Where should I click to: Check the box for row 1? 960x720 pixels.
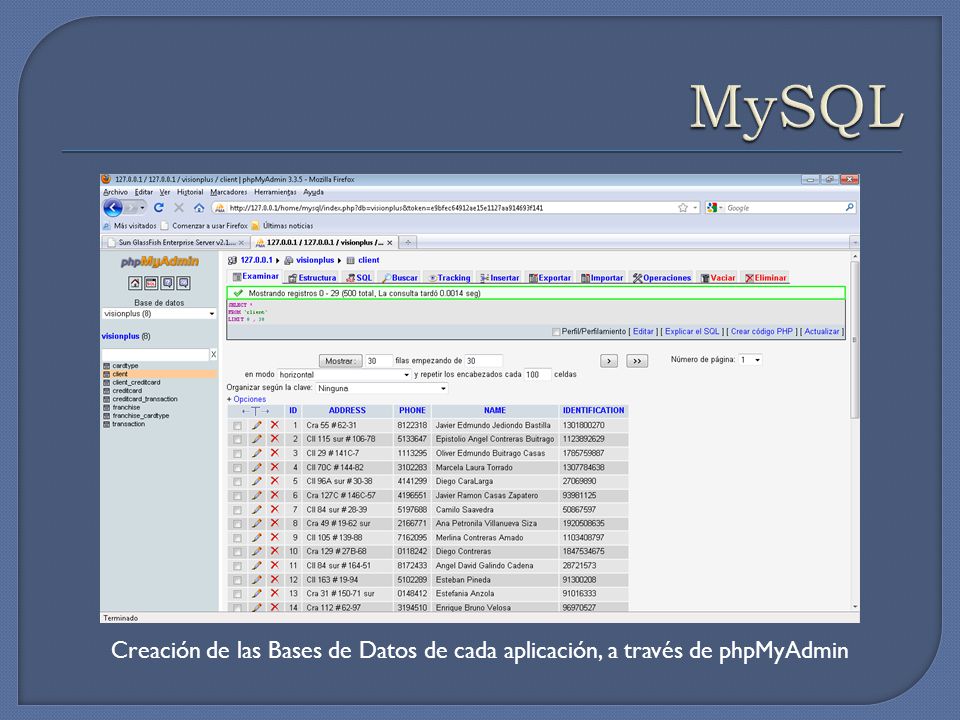[237, 426]
